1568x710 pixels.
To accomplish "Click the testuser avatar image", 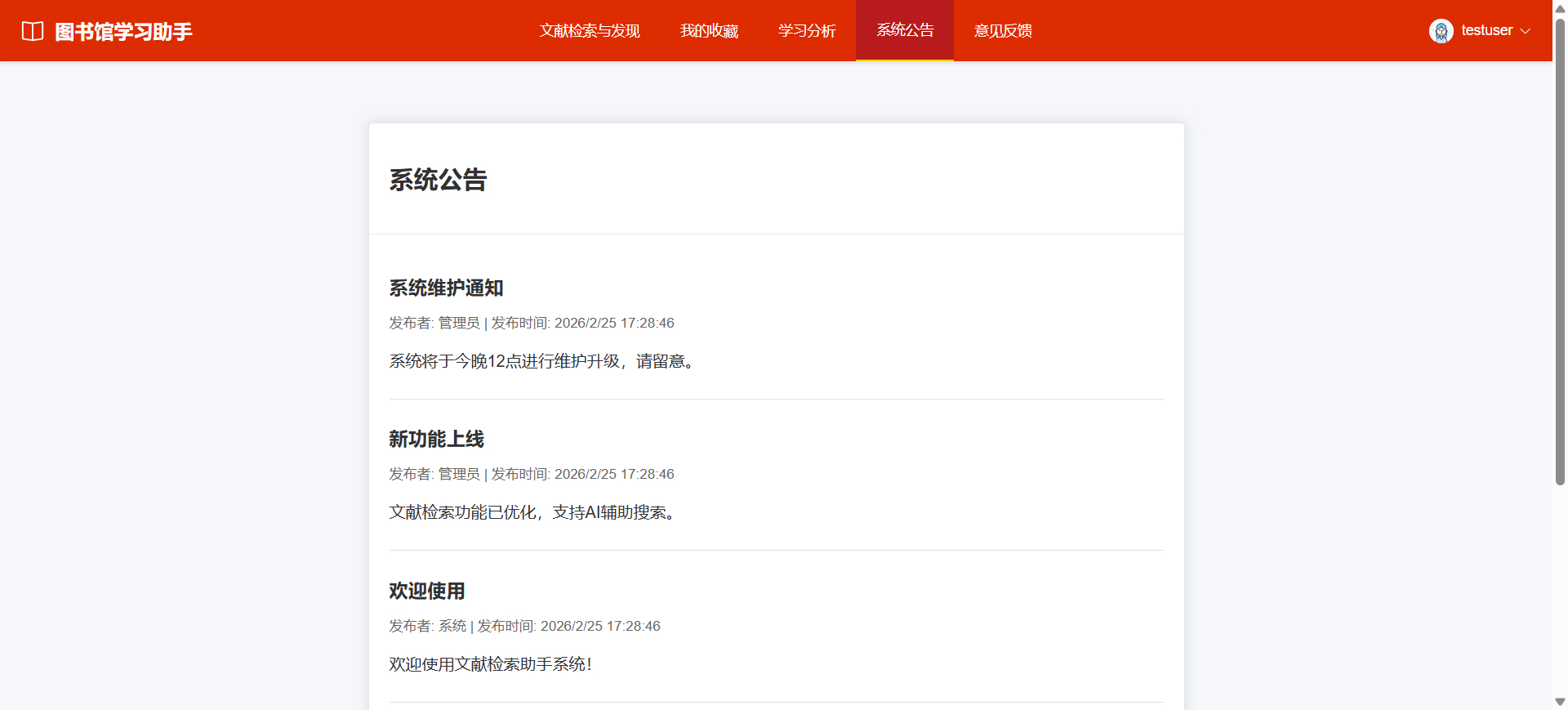I will tap(1441, 31).
